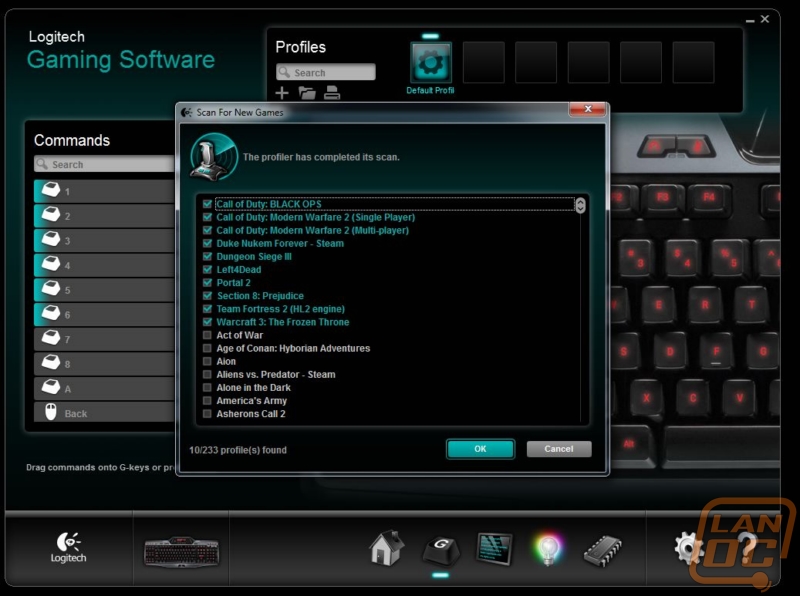Screen dimensions: 800x596
Task: Click the key icon for command 3
Action: (x=51, y=239)
